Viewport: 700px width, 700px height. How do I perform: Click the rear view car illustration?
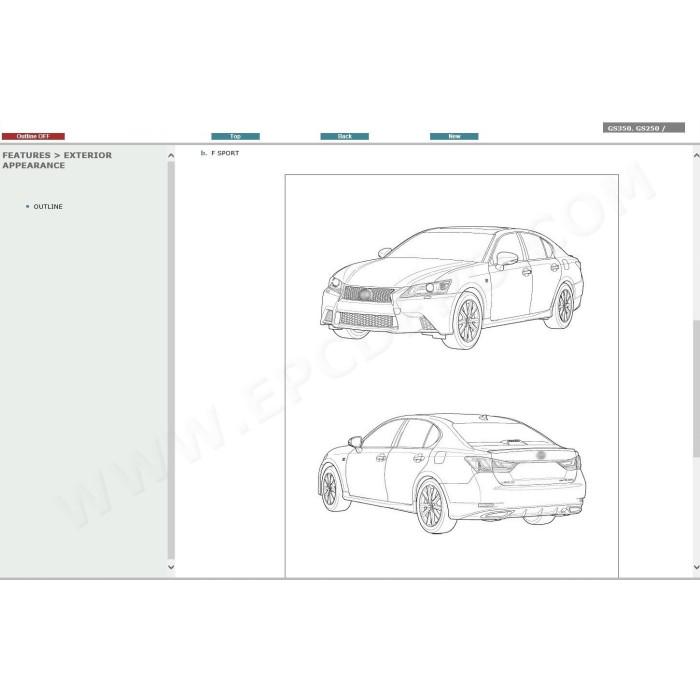click(x=452, y=473)
